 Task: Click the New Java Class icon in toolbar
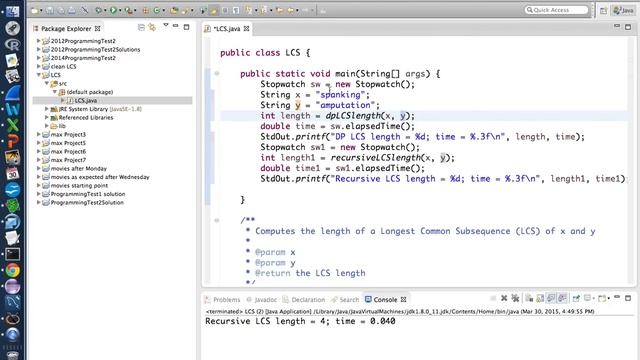coord(156,10)
